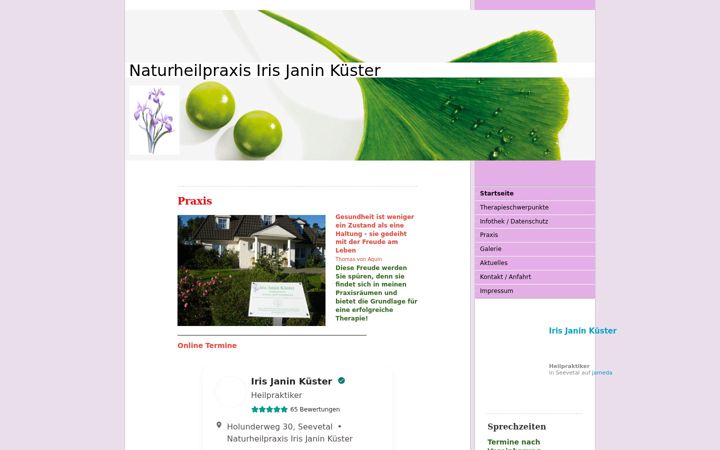The width and height of the screenshot is (720, 450).
Task: Click the Naturheilpraxis Iris Janin Küster title
Action: click(255, 71)
